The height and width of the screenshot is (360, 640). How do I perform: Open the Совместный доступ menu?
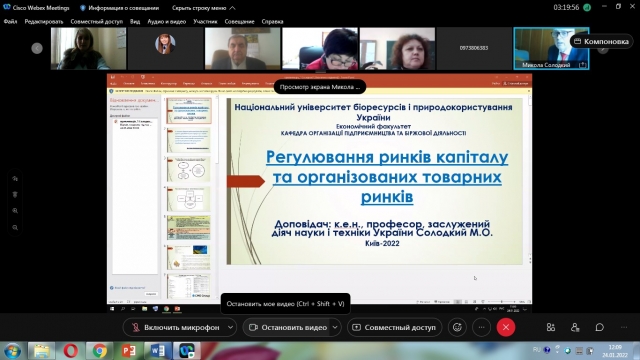pos(96,22)
